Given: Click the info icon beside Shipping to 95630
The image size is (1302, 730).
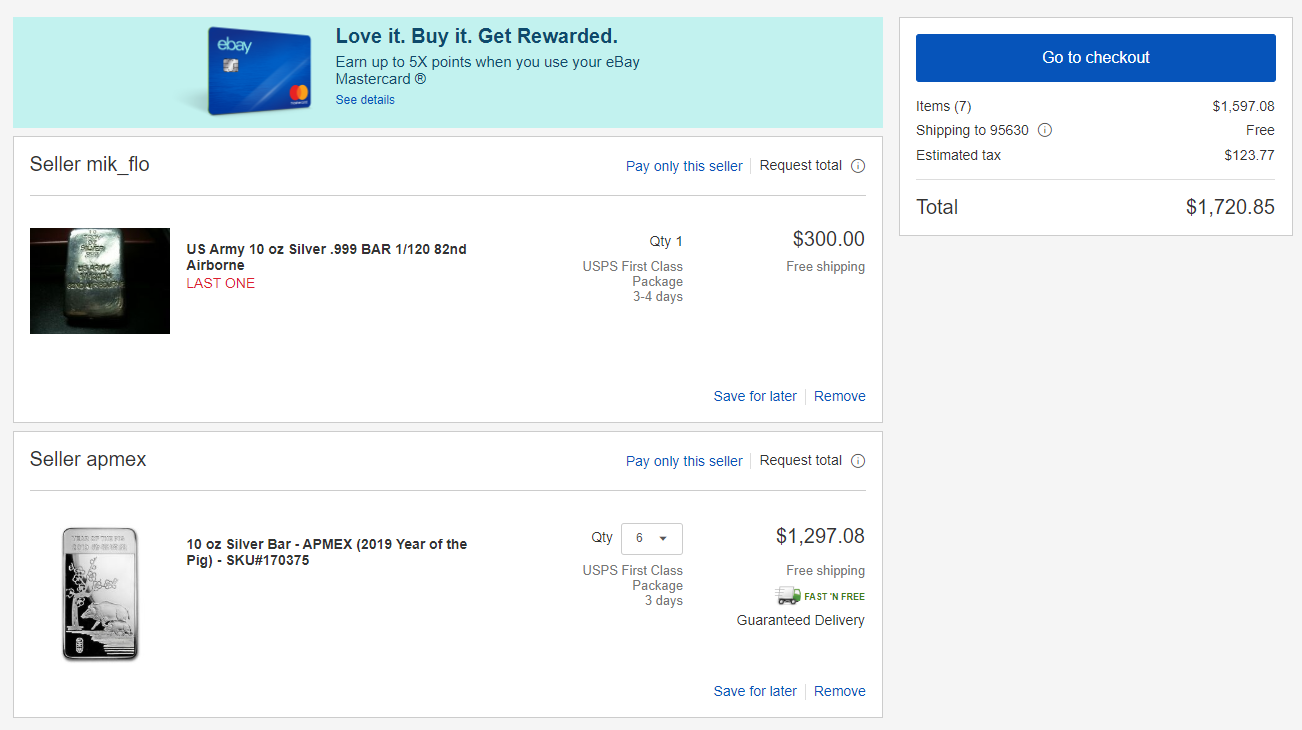Looking at the screenshot, I should [x=1045, y=130].
